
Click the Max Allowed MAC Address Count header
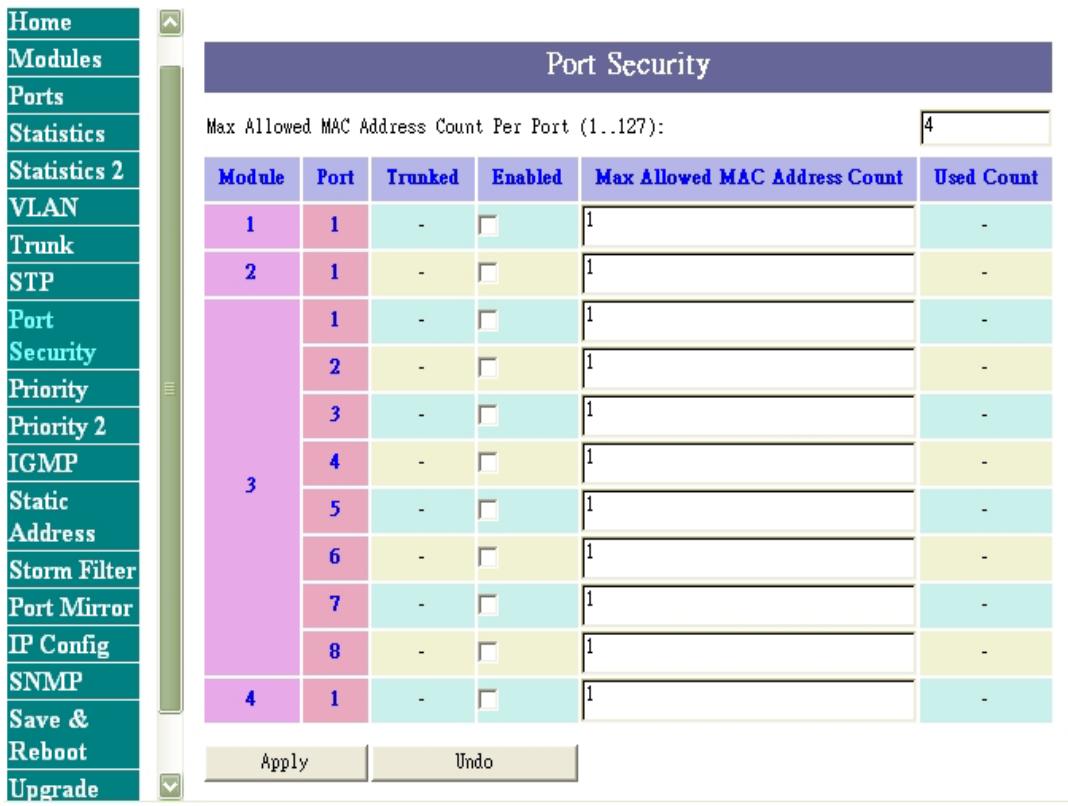(749, 179)
